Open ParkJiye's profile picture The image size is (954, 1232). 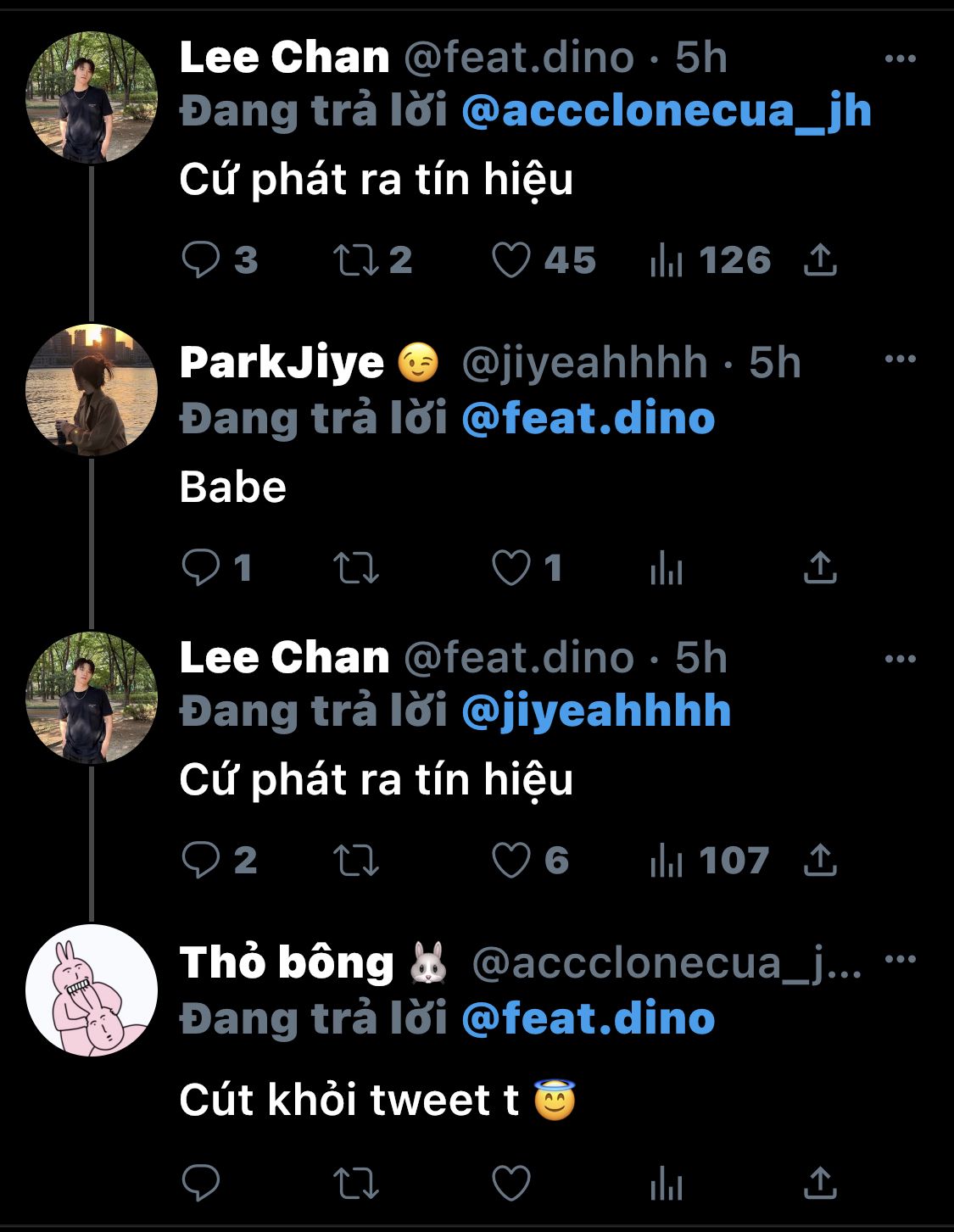point(92,390)
